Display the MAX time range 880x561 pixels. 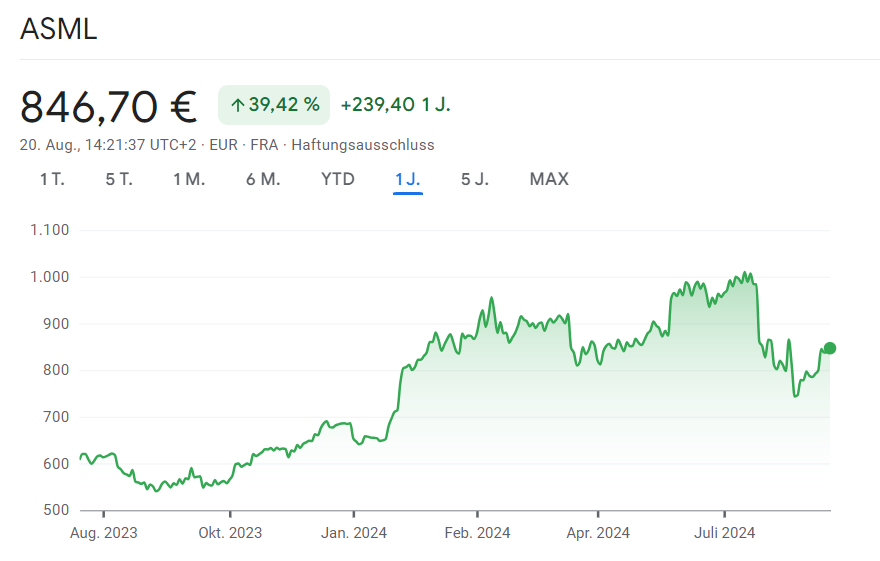(549, 180)
